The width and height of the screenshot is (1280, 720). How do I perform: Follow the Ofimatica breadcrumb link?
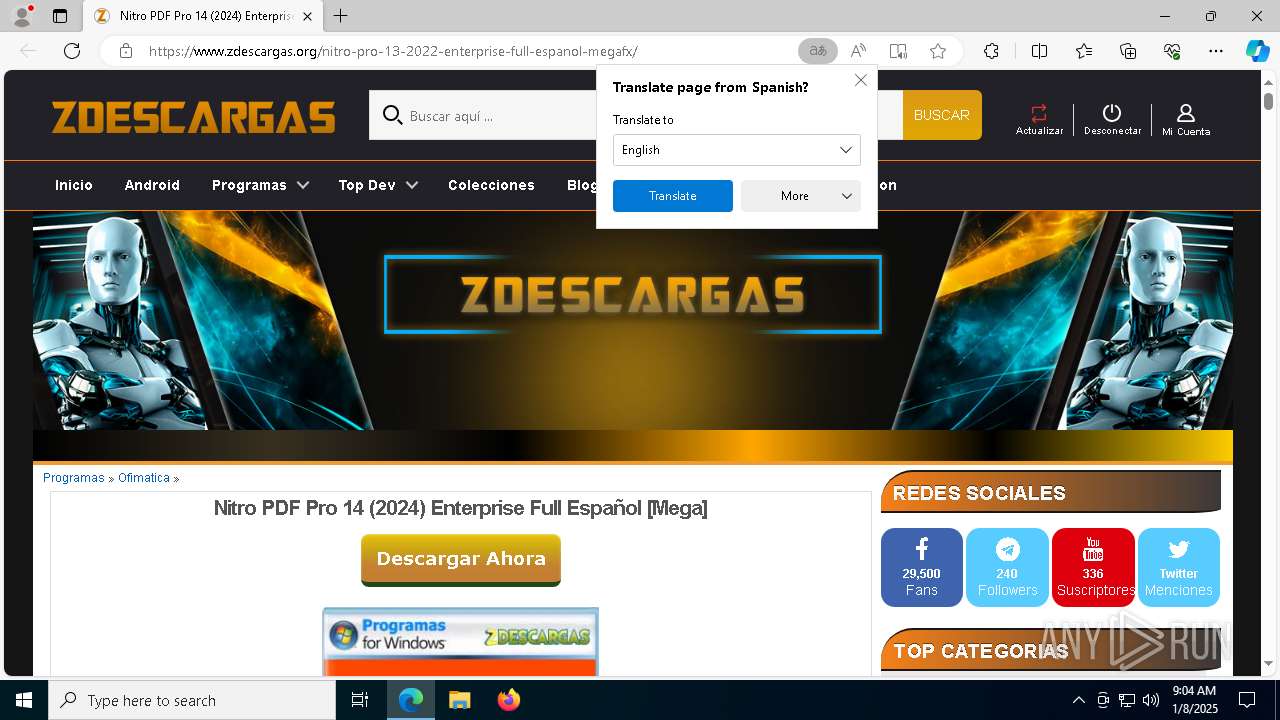point(144,478)
